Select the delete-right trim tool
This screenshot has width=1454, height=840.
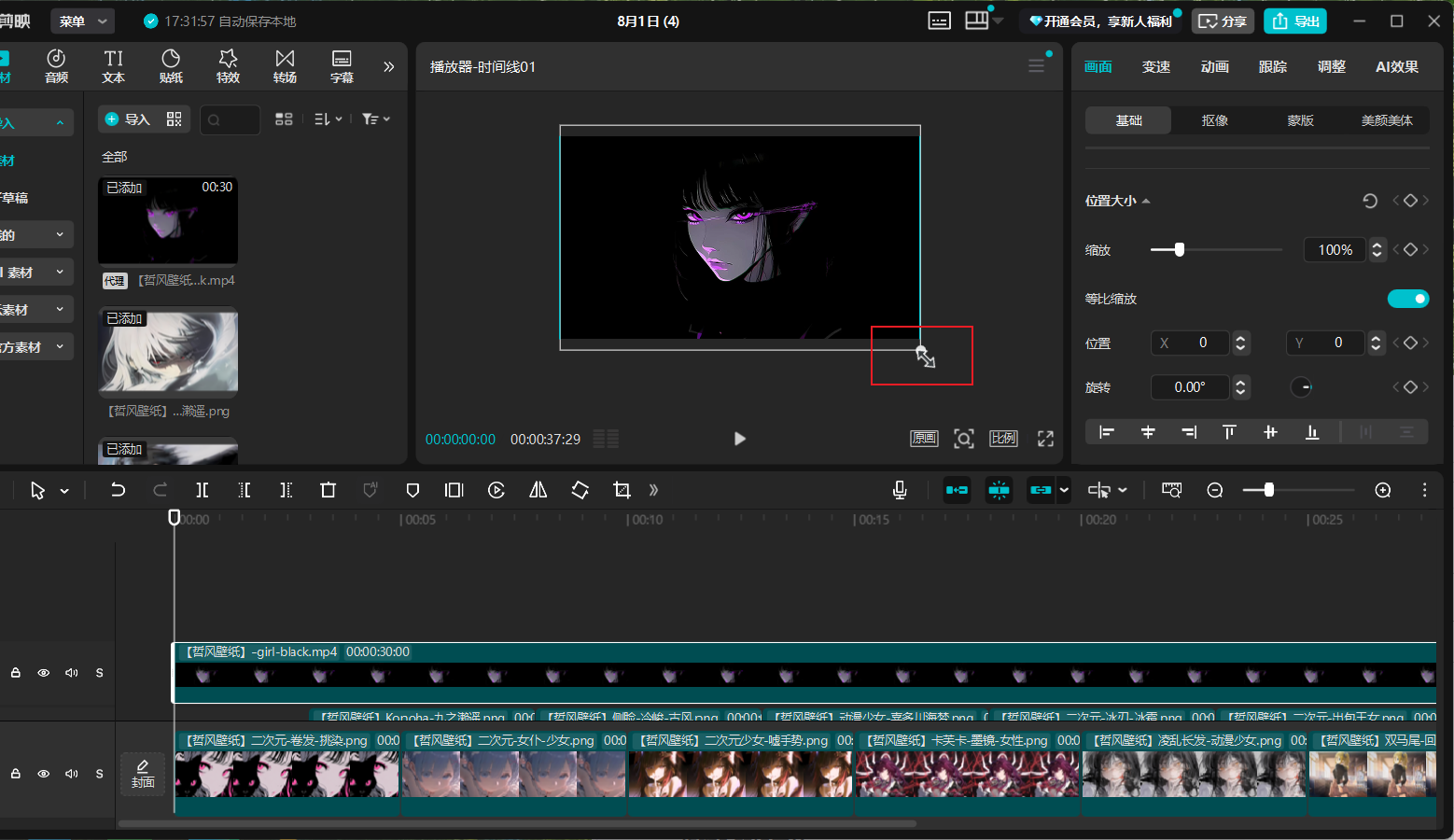(287, 490)
